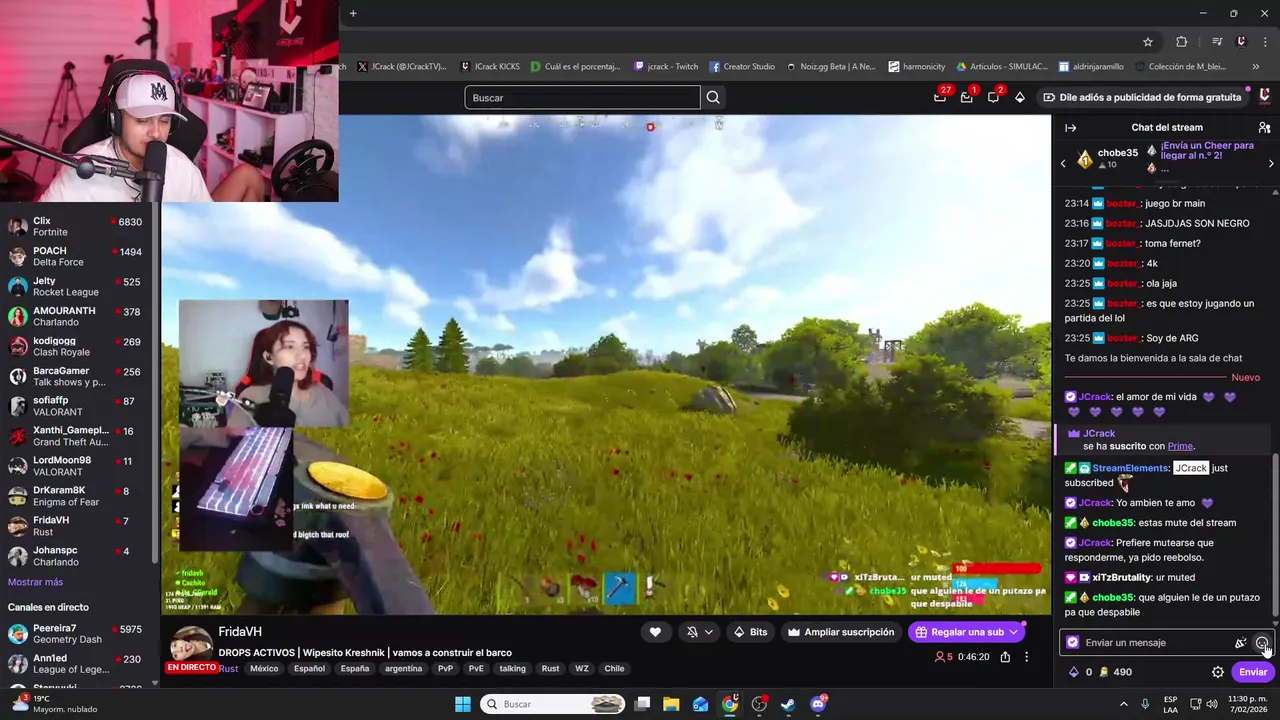
Task: Open the Chrome extensions puzzle icon
Action: (1181, 42)
